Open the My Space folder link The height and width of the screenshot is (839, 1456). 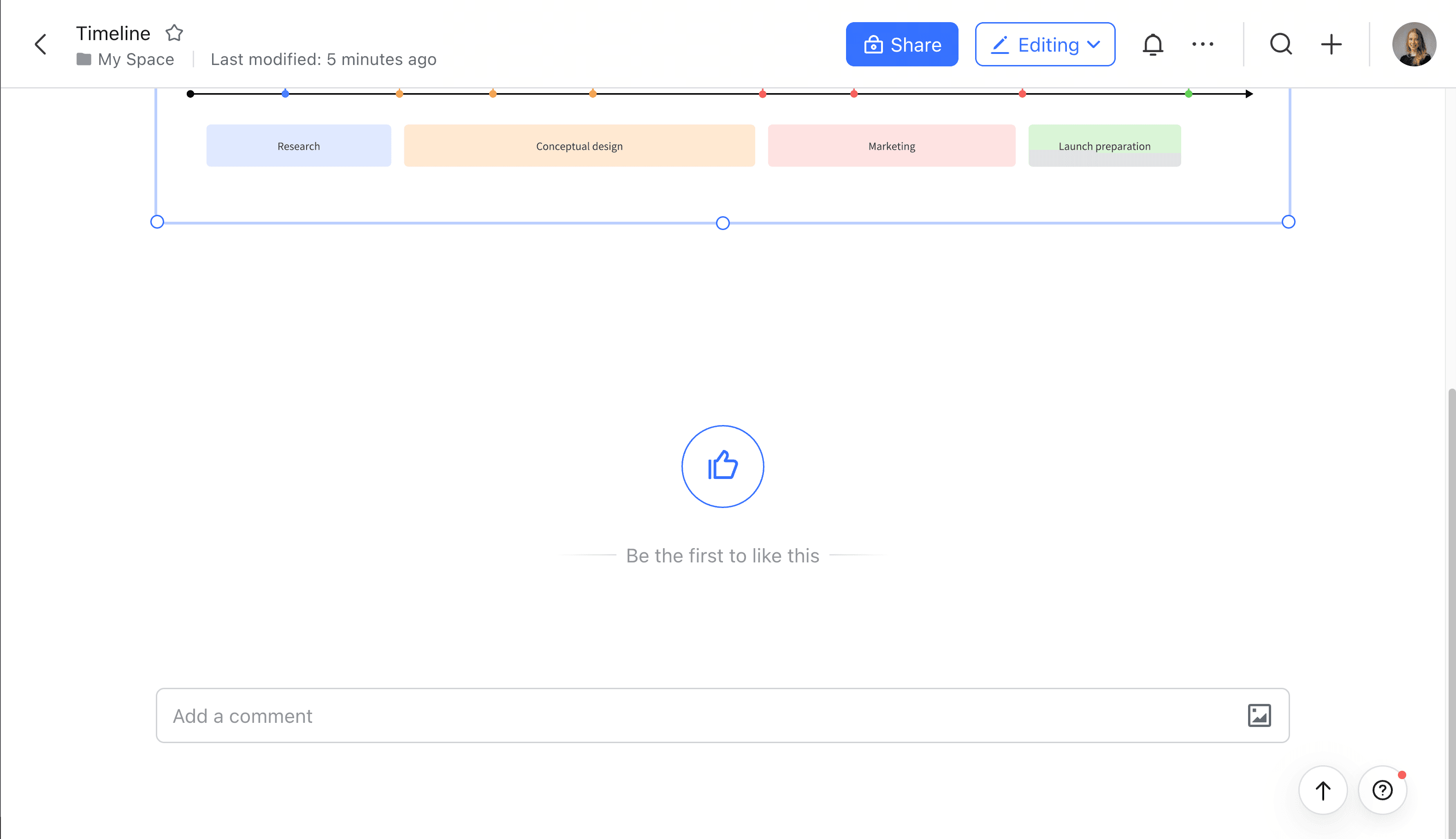click(x=136, y=59)
